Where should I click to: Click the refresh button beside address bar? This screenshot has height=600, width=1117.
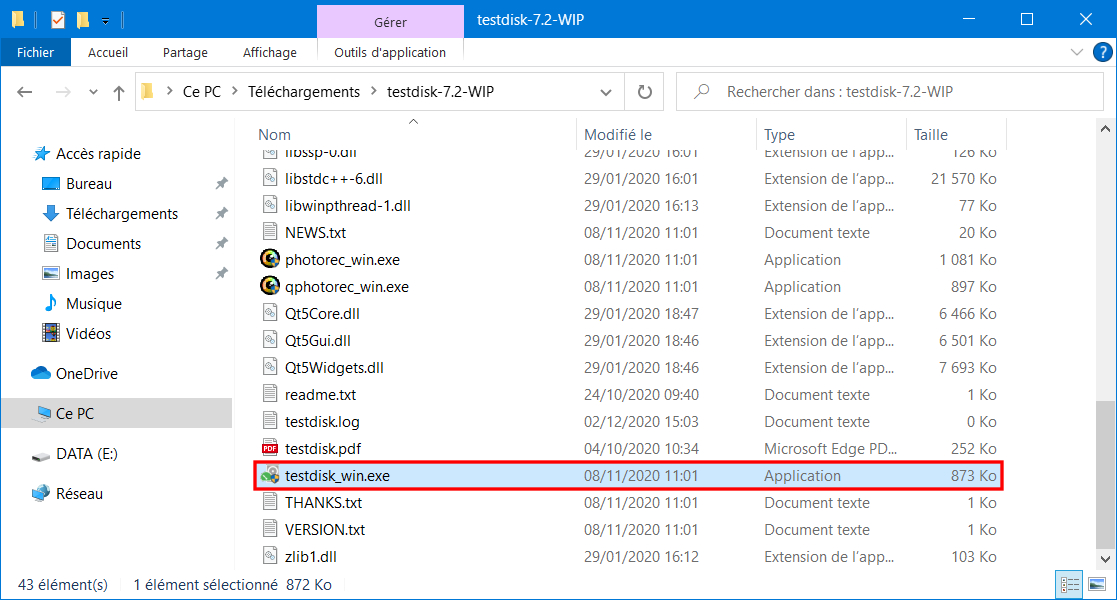[x=645, y=92]
